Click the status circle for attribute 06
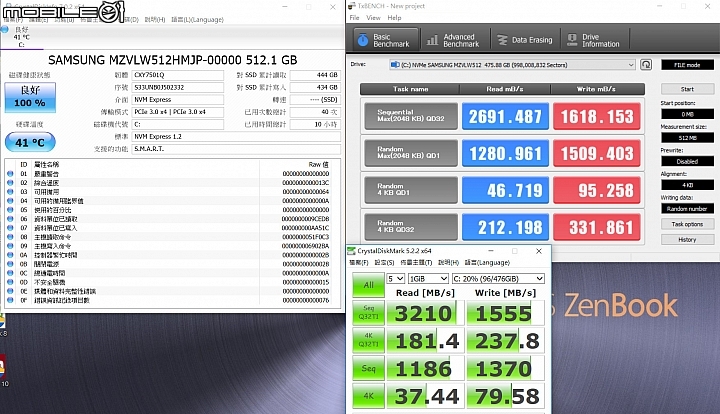This screenshot has width=720, height=414. pos(10,219)
